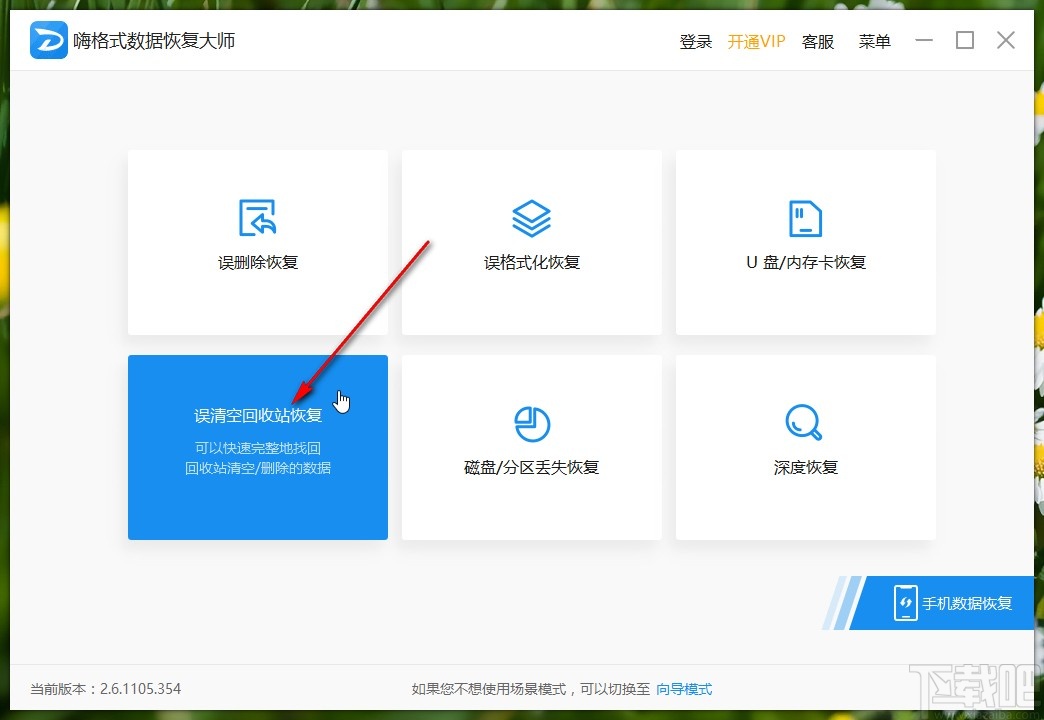The height and width of the screenshot is (720, 1044).
Task: Click the pie-chart disk icon above 磁盘/分区丢失恢复
Action: pos(531,422)
